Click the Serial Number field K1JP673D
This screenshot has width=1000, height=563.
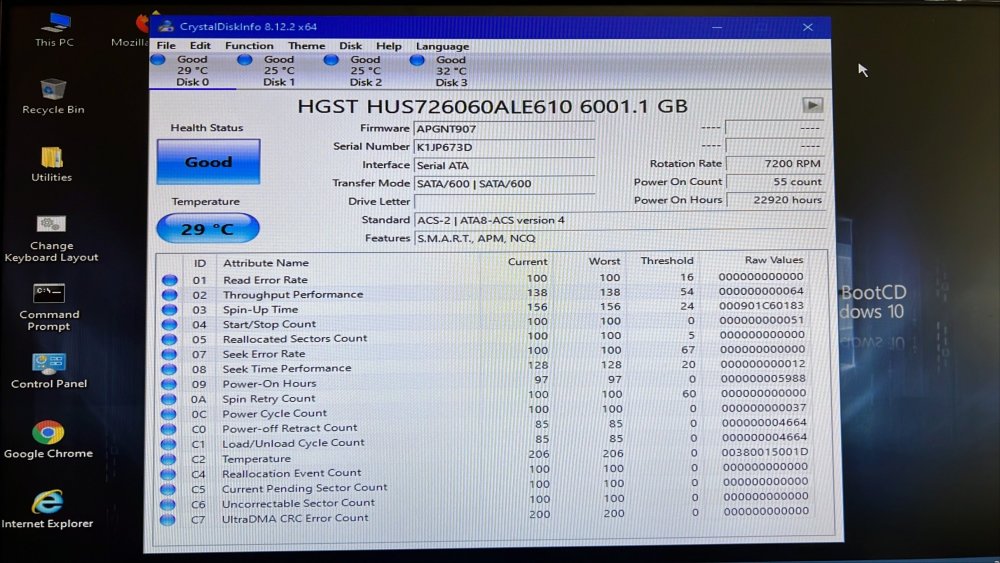coord(504,147)
